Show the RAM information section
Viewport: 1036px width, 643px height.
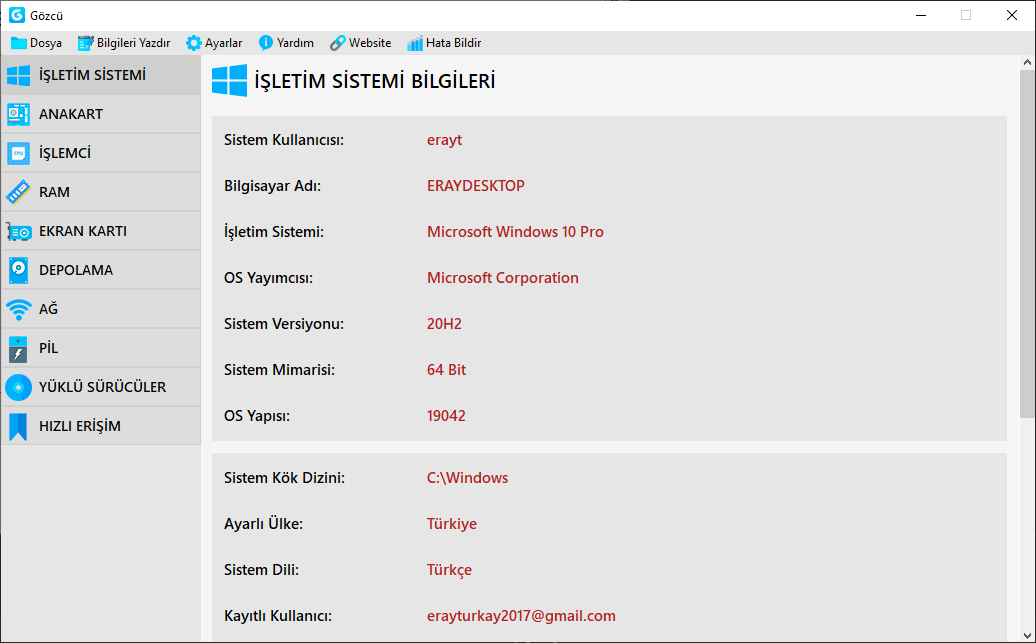point(100,192)
